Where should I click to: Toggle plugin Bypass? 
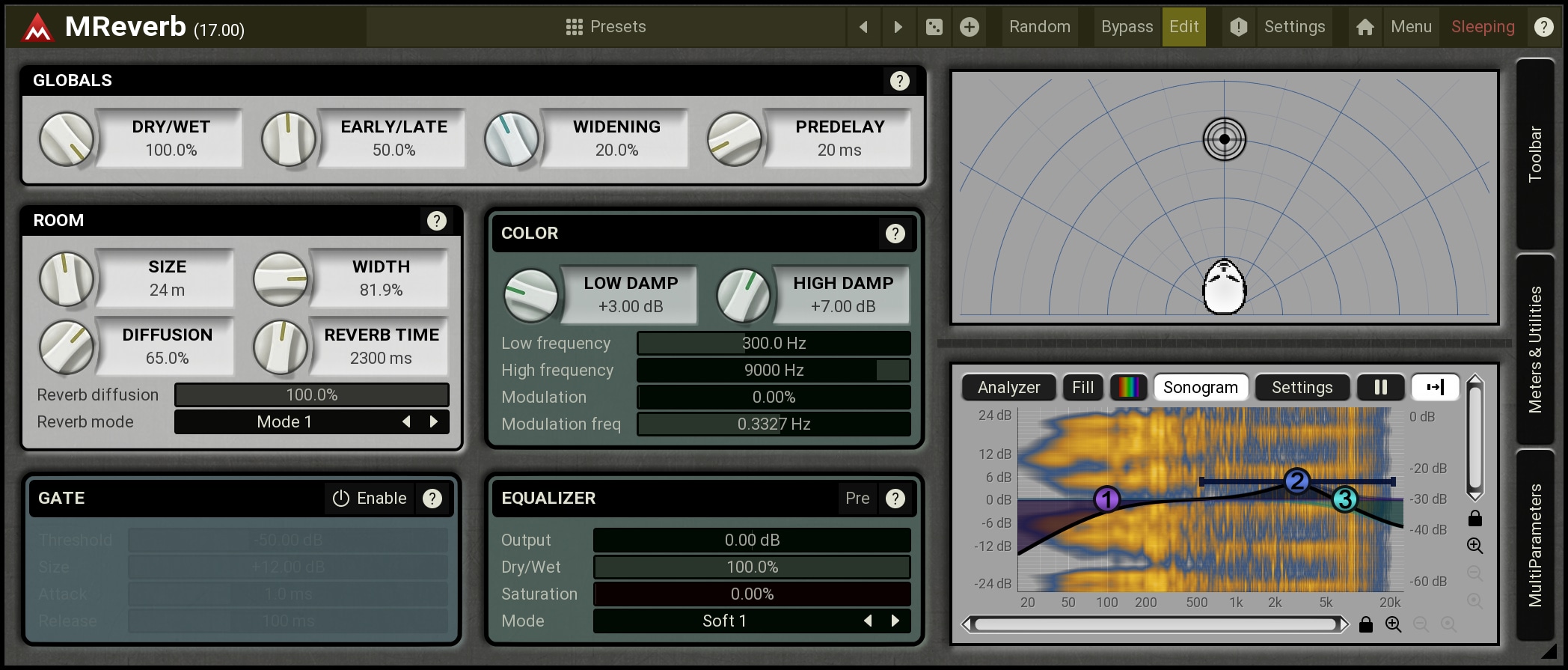pyautogui.click(x=1127, y=27)
